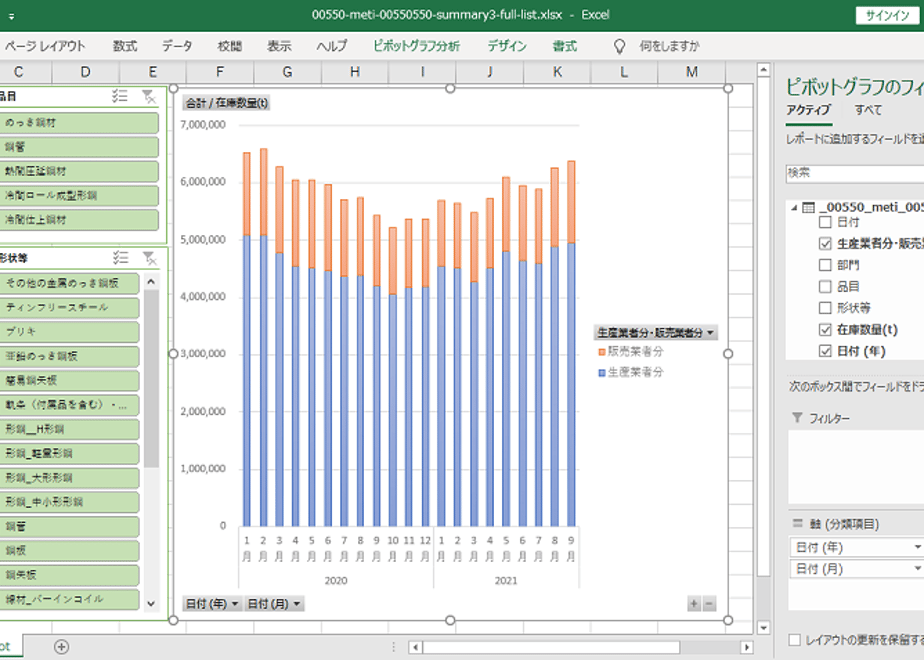Click the worksheet vertical scroll up arrow

coord(764,70)
